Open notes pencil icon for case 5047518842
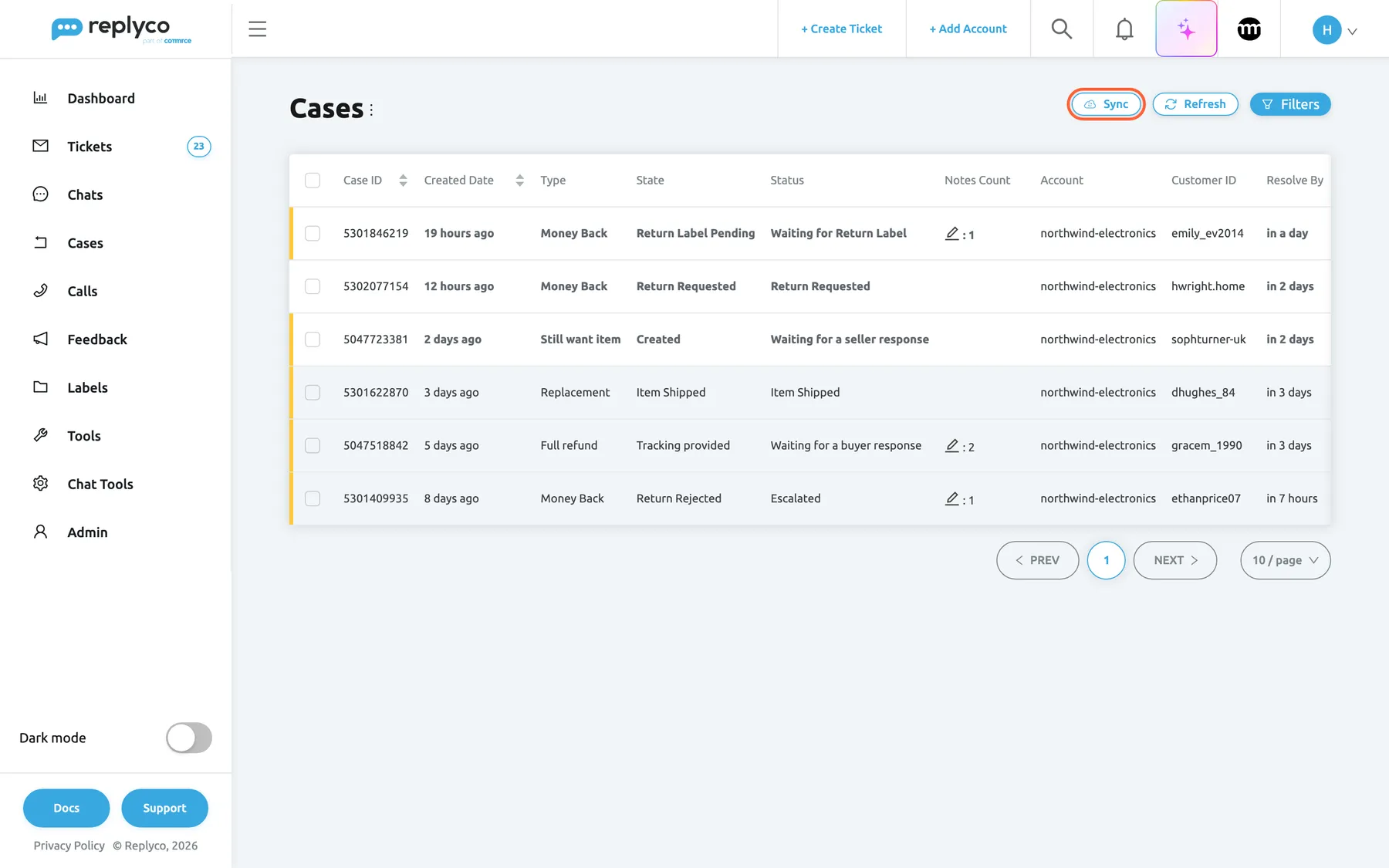 tap(952, 445)
